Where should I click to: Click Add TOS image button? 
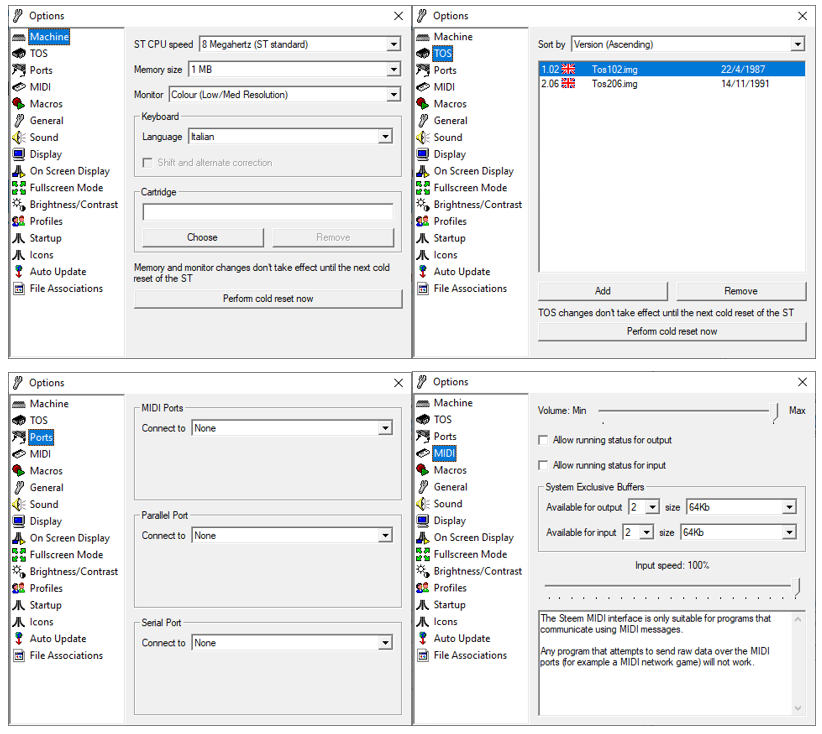(x=602, y=291)
